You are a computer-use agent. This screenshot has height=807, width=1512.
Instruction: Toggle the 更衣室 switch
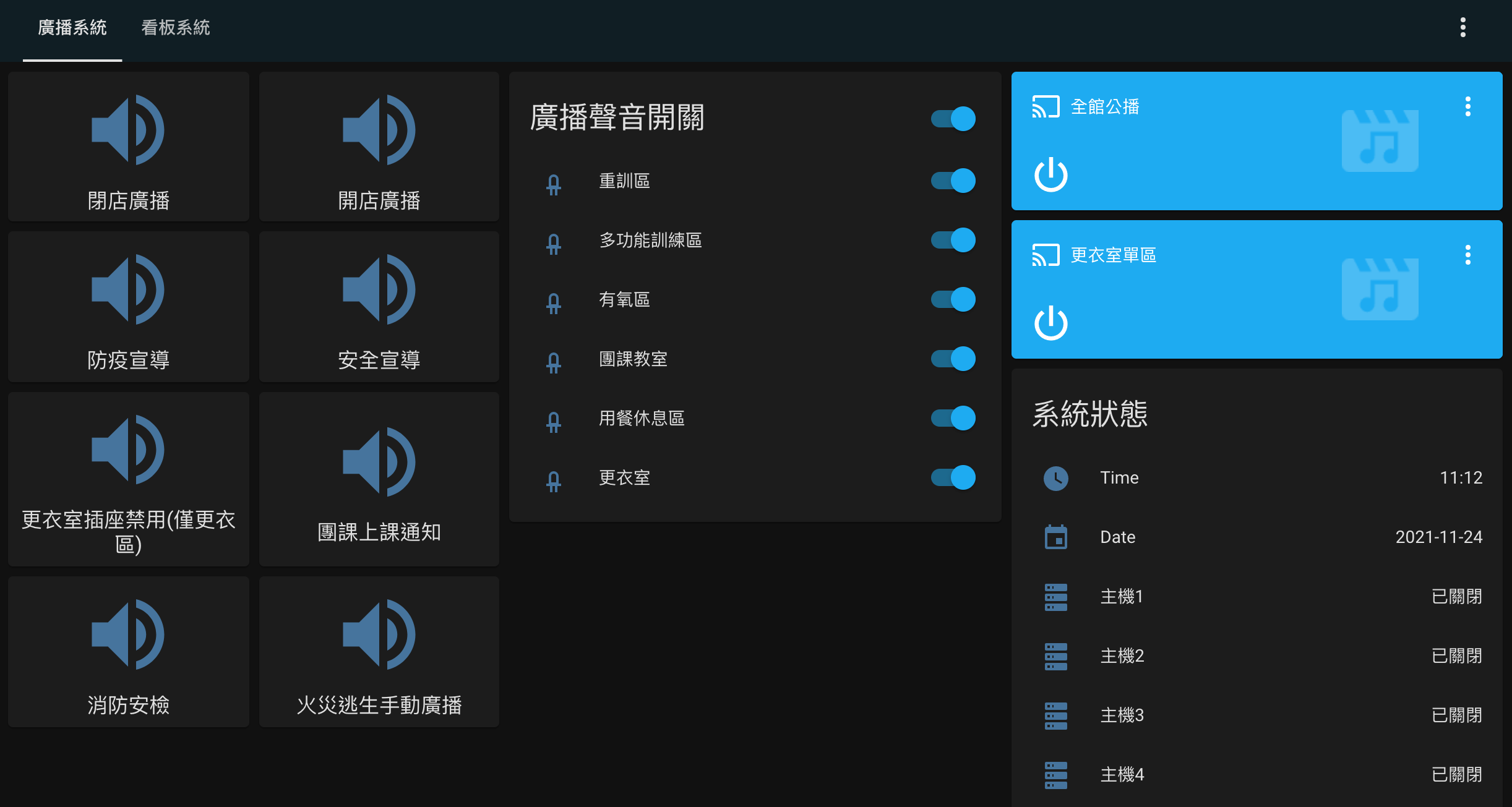pyautogui.click(x=953, y=477)
